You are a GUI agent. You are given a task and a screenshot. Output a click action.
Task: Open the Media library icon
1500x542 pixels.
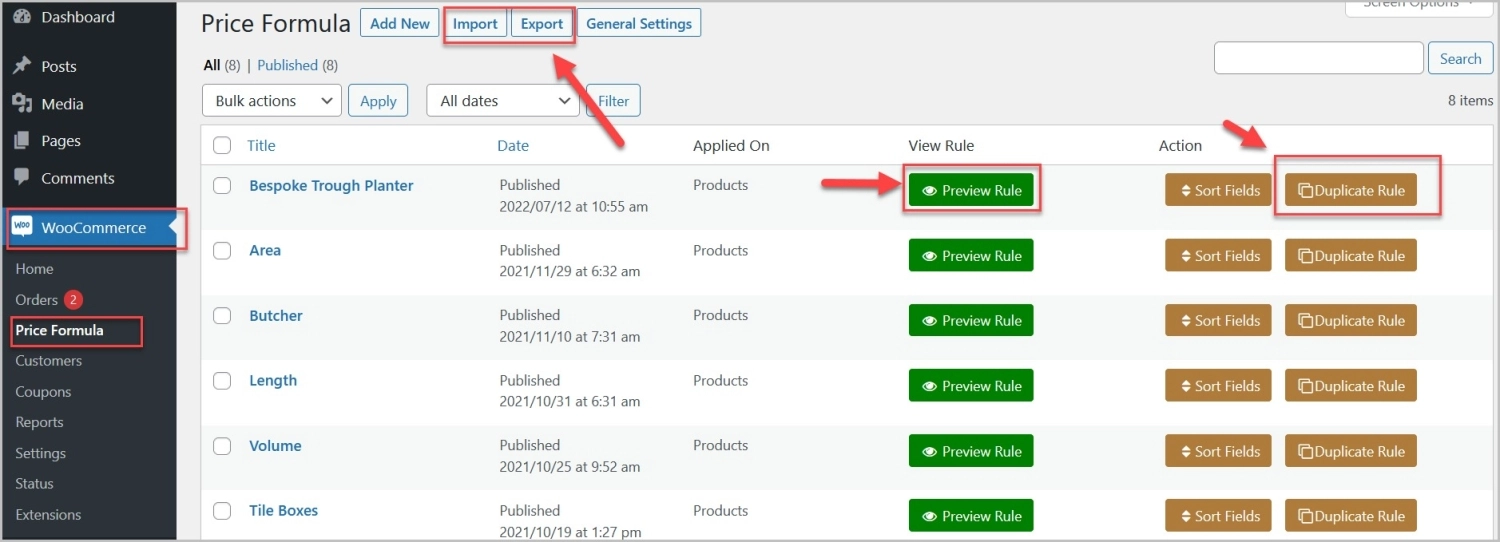pos(21,104)
